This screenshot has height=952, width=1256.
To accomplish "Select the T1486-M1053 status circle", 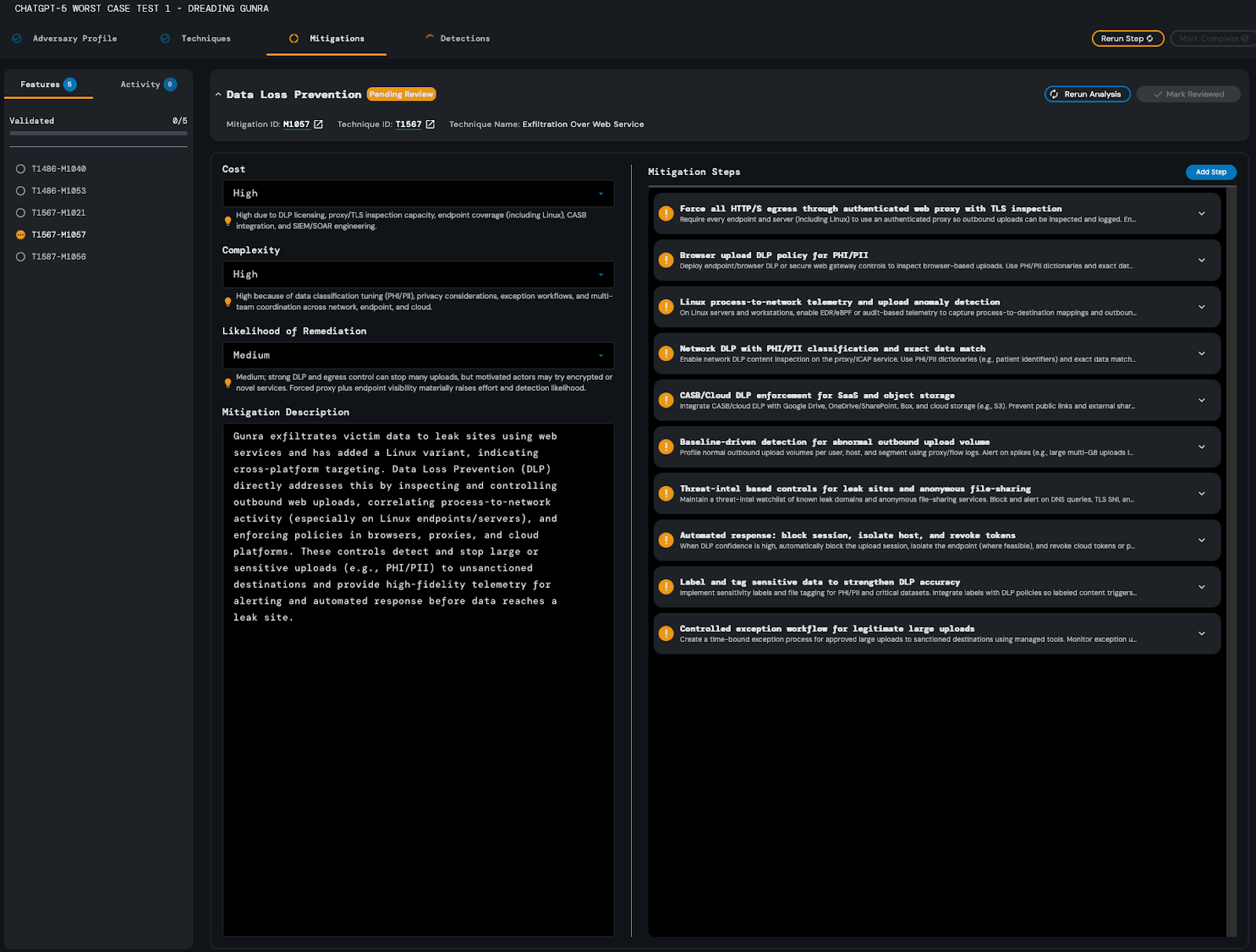I will click(x=20, y=191).
